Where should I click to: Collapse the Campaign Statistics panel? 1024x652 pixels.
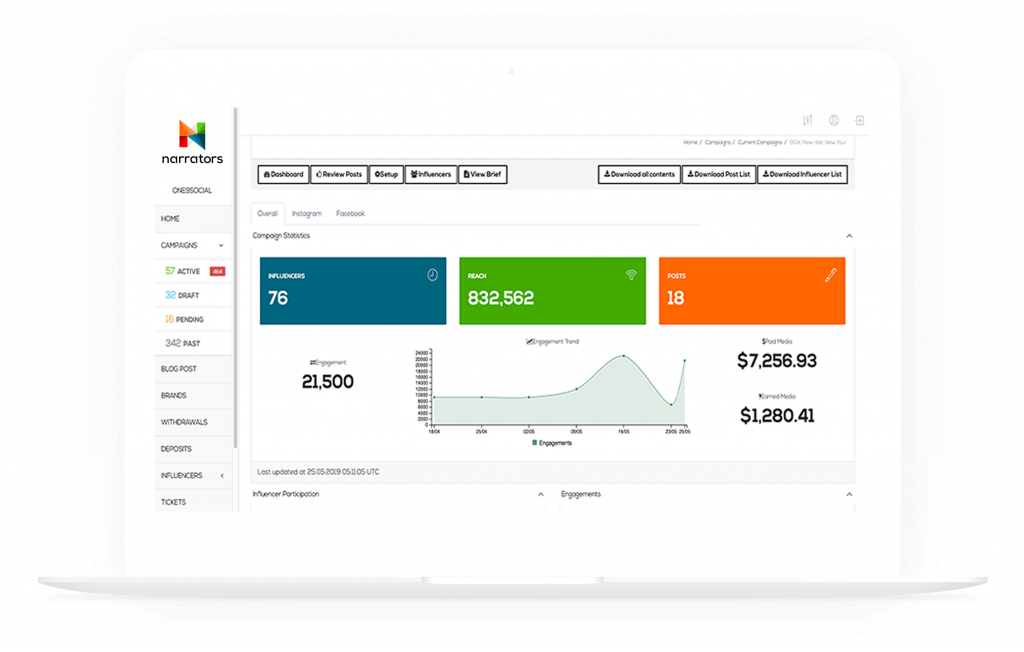click(x=849, y=236)
